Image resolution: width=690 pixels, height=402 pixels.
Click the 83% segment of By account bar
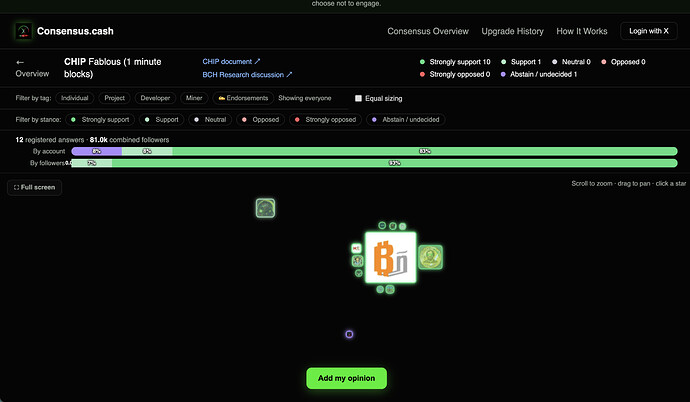(425, 151)
